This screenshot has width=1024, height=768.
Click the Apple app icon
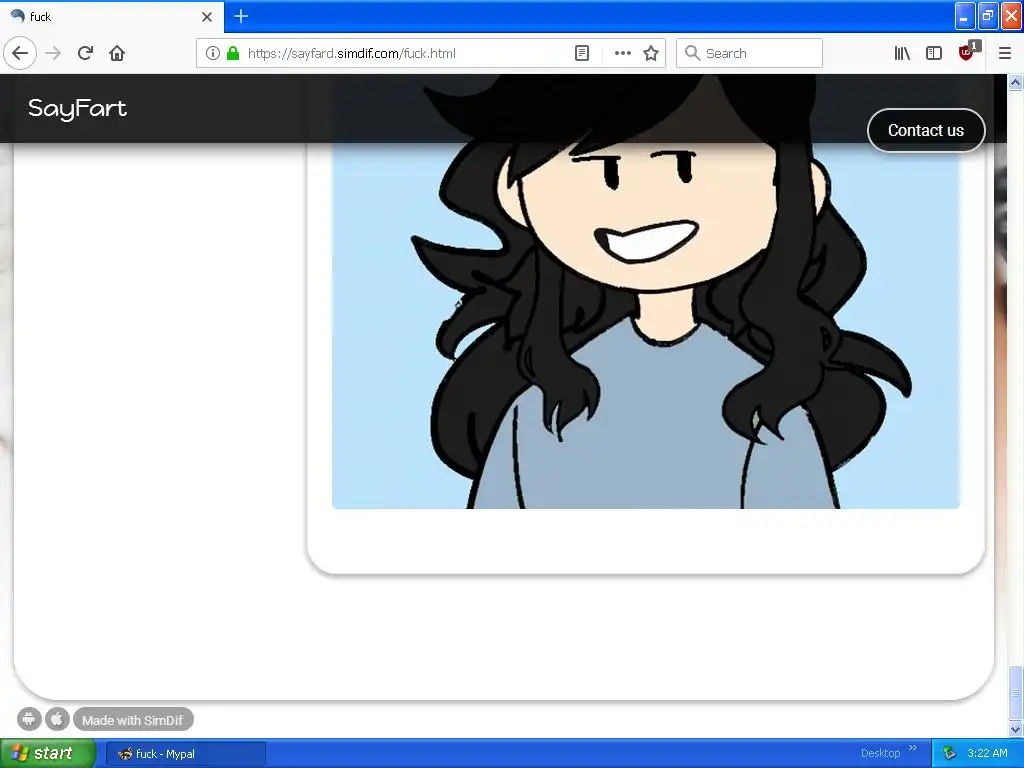(57, 720)
